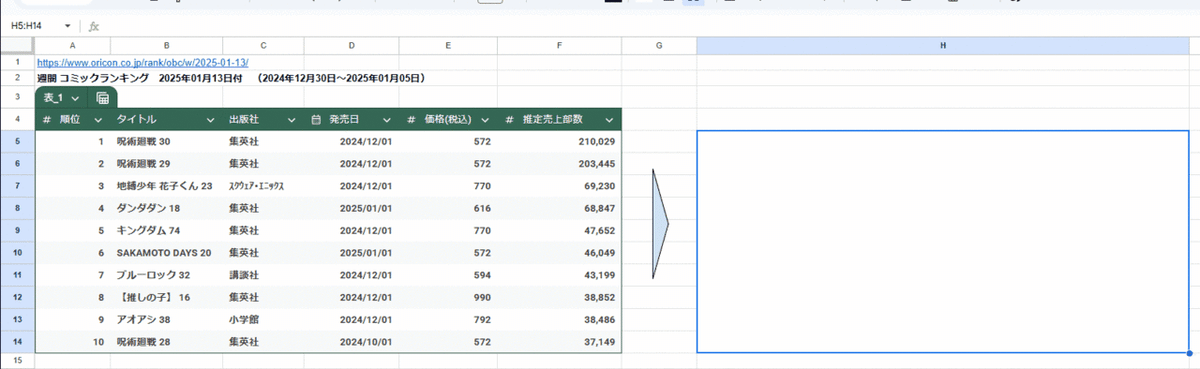This screenshot has width=1200, height=369.
Task: Expand the タイトル column filter dropdown
Action: click(x=210, y=120)
